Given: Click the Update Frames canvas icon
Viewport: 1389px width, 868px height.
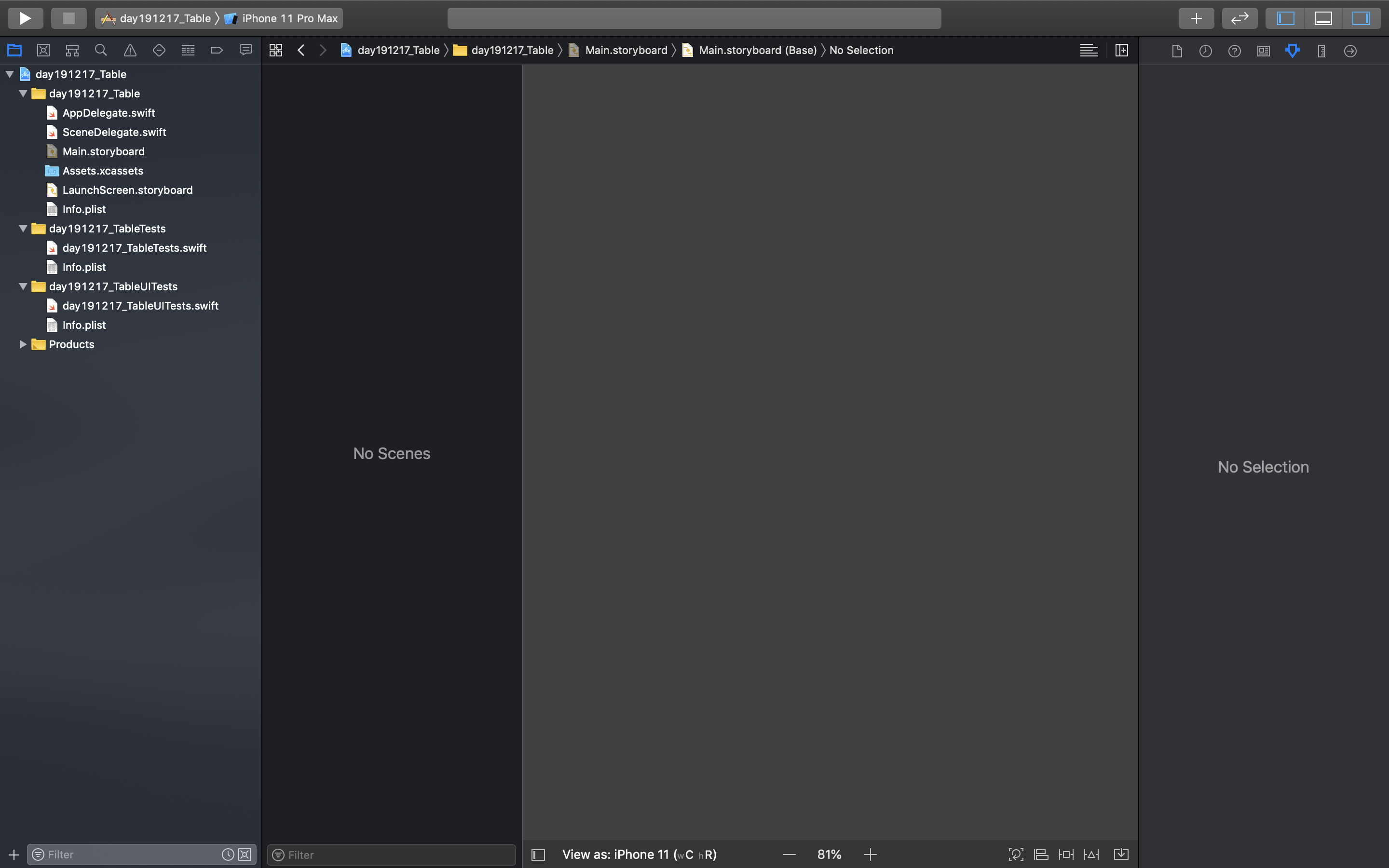Looking at the screenshot, I should click(x=1015, y=854).
